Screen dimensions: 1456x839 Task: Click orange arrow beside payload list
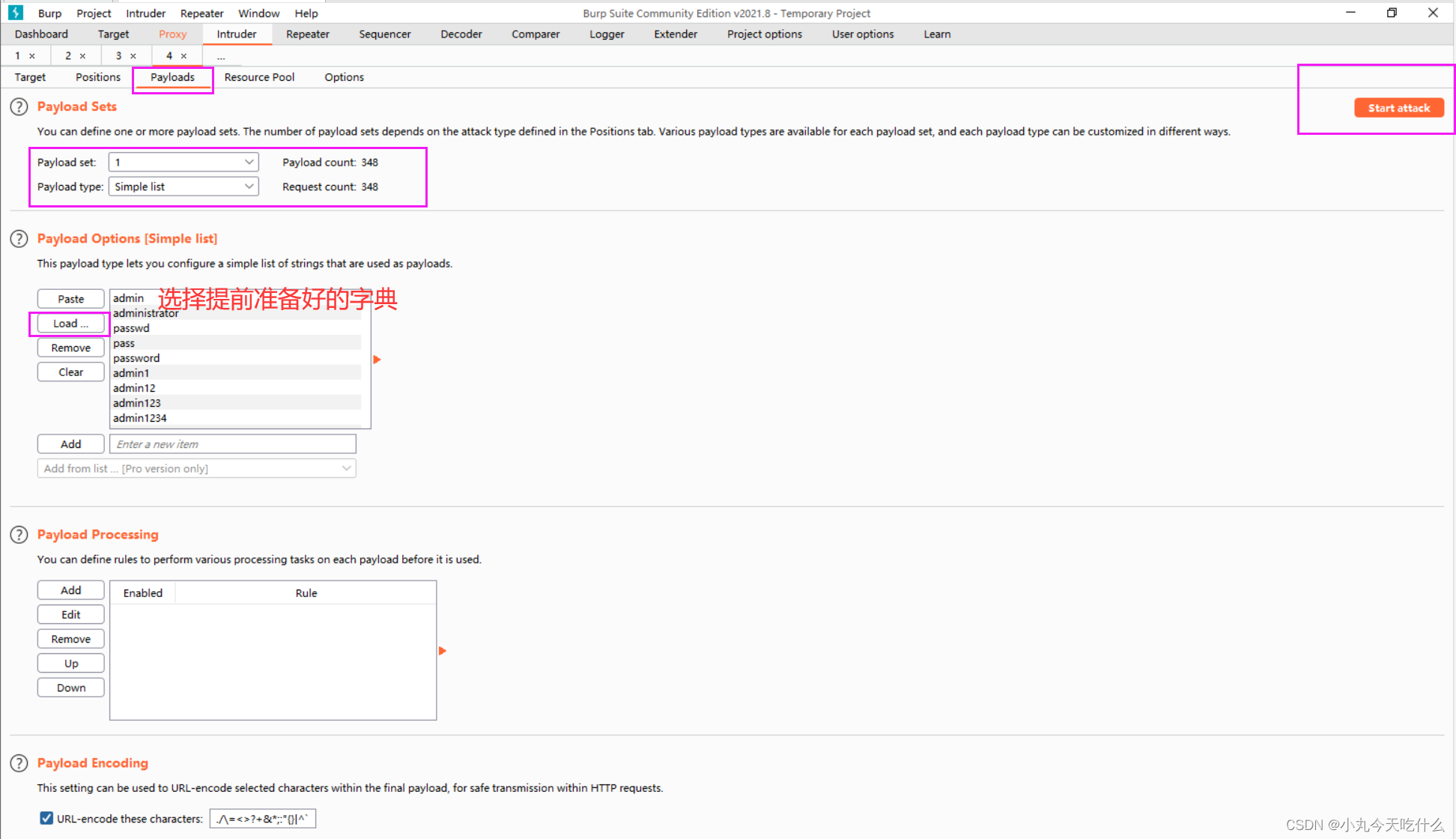point(377,360)
